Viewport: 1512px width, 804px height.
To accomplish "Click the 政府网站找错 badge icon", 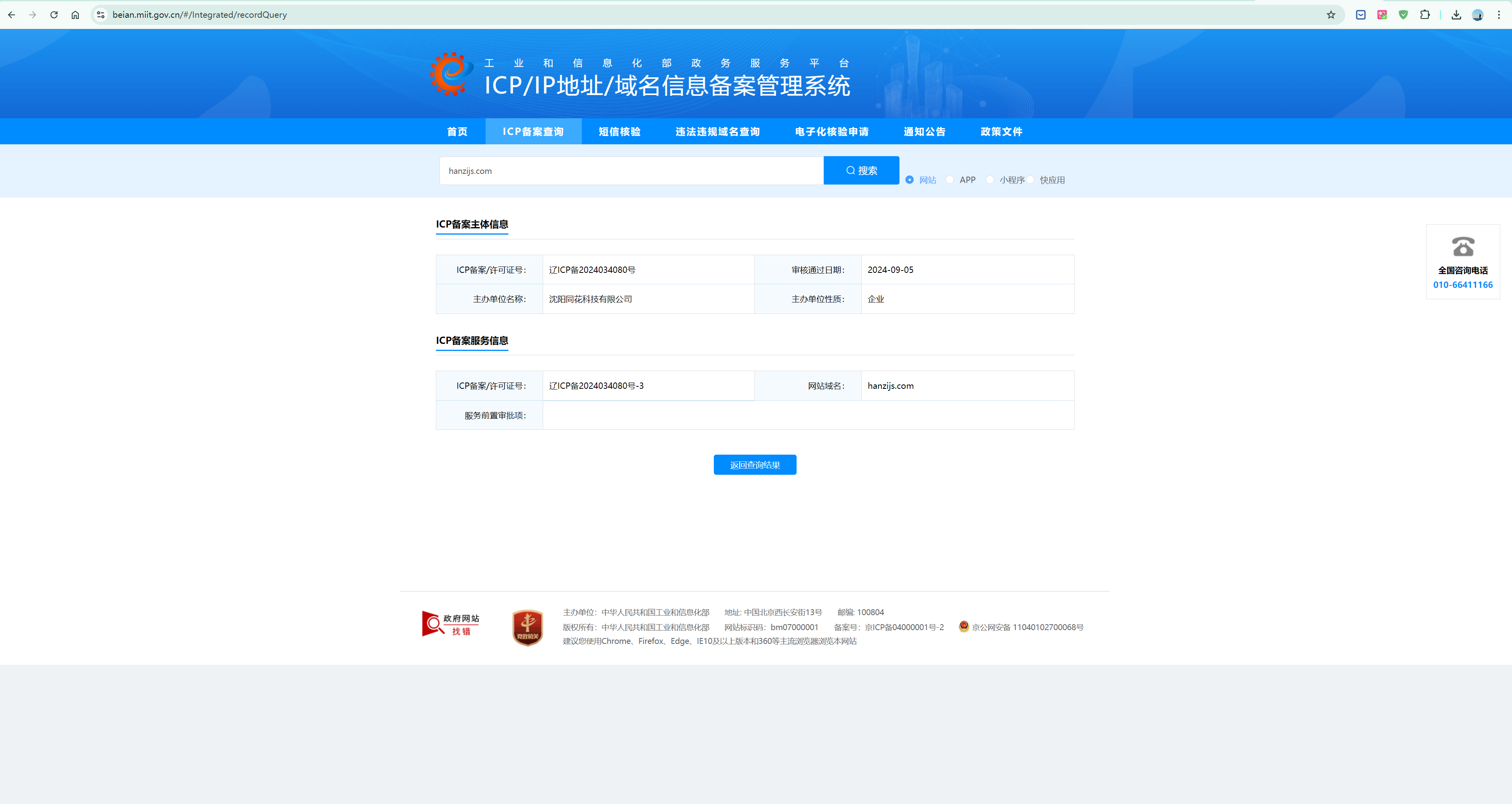I will 450,624.
